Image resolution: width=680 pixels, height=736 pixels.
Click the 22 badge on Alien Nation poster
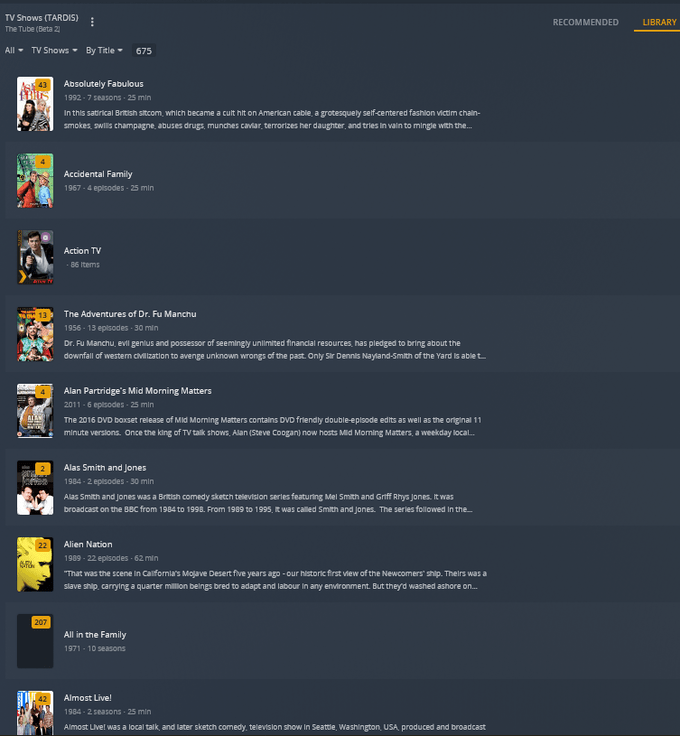[43, 545]
